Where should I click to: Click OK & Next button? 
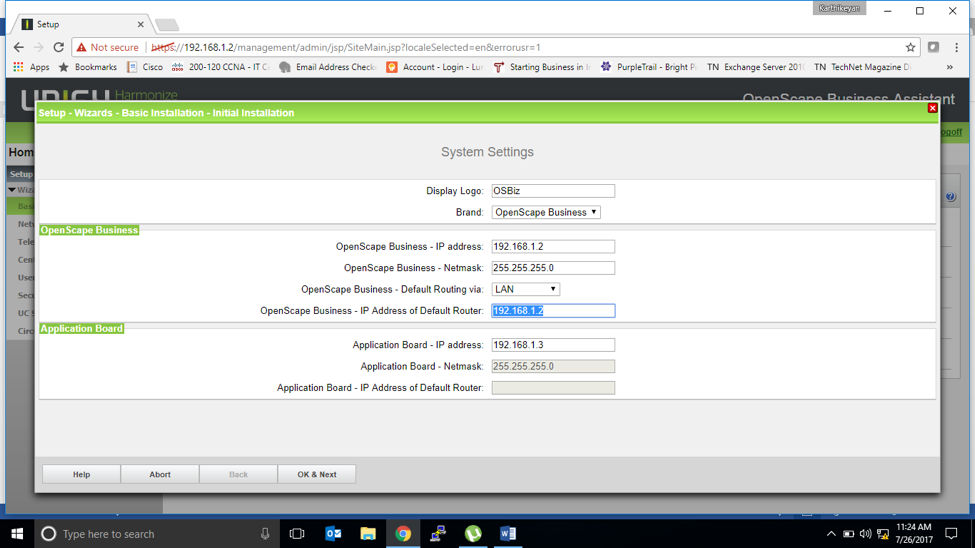(x=317, y=474)
